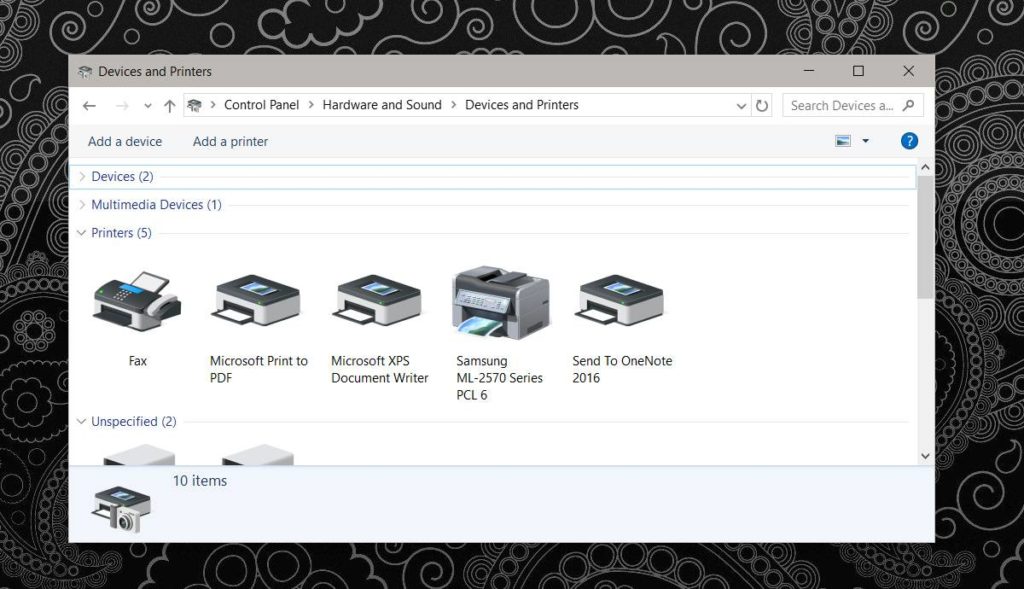The image size is (1024, 589).
Task: Click Add a device
Action: [124, 141]
